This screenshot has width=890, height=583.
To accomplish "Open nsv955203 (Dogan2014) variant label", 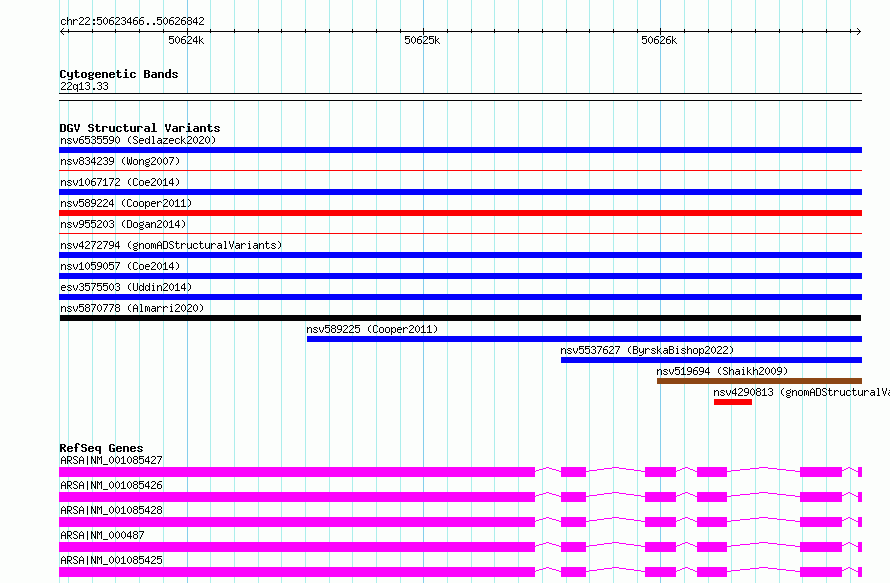I will 123,224.
